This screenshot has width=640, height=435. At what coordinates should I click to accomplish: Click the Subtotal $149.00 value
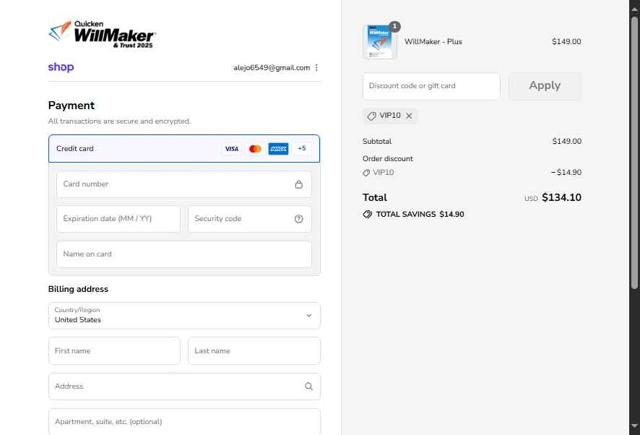[x=567, y=141]
